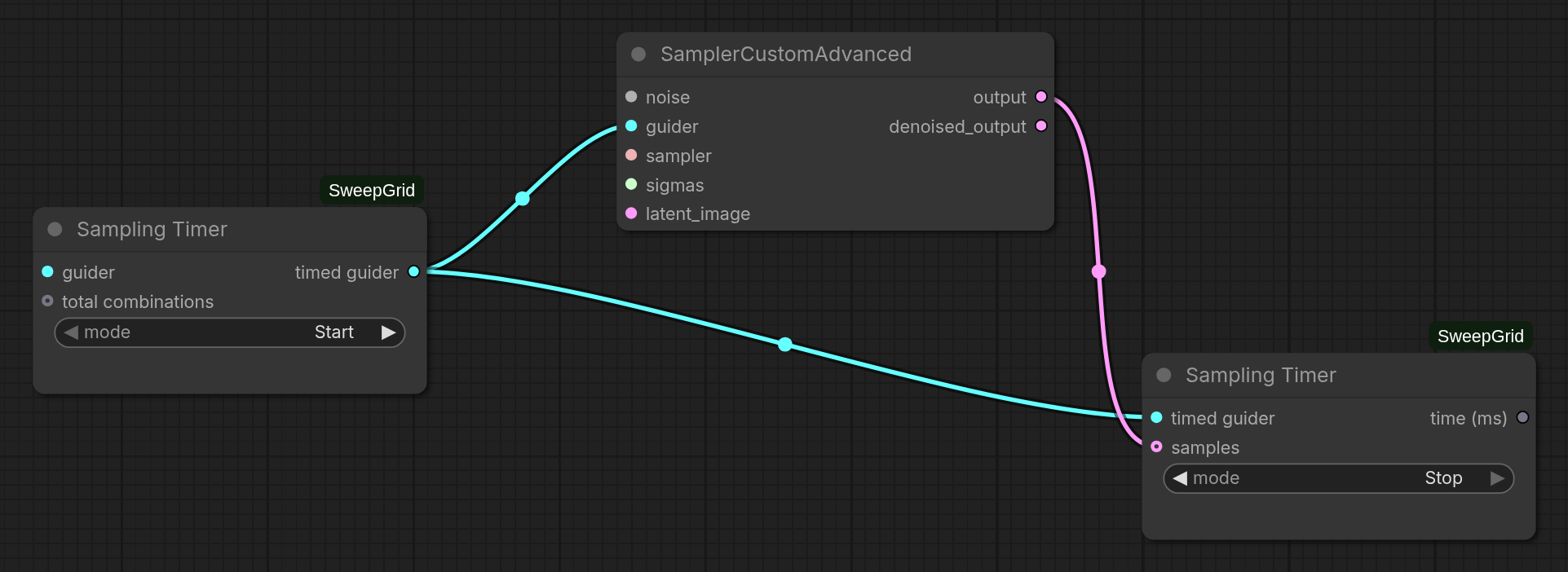This screenshot has width=1568, height=572.
Task: Click the latent_image input socket
Action: [x=631, y=213]
